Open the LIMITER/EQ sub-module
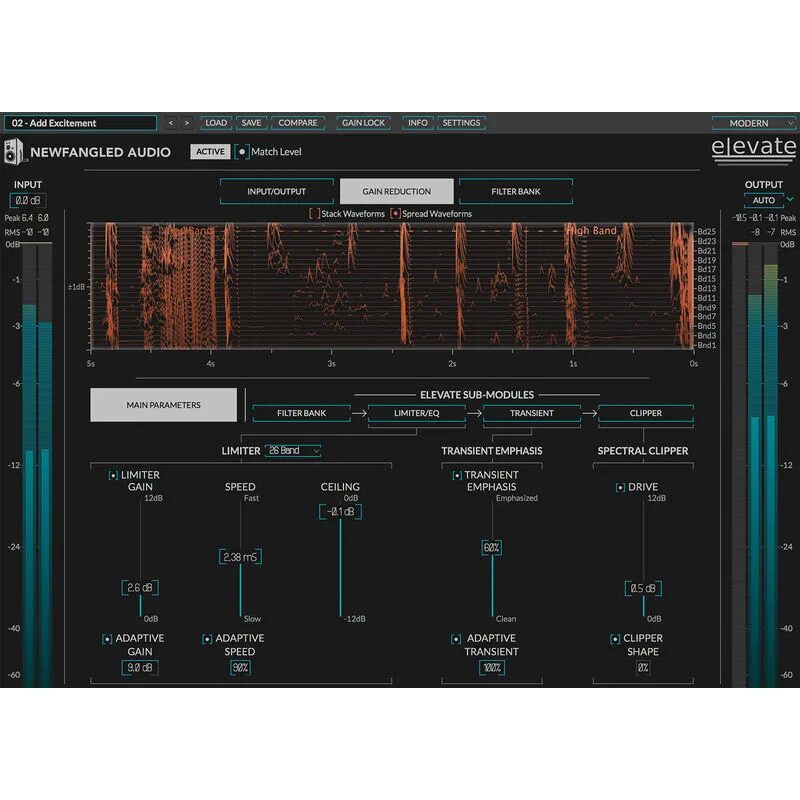This screenshot has width=800, height=800. pos(415,412)
